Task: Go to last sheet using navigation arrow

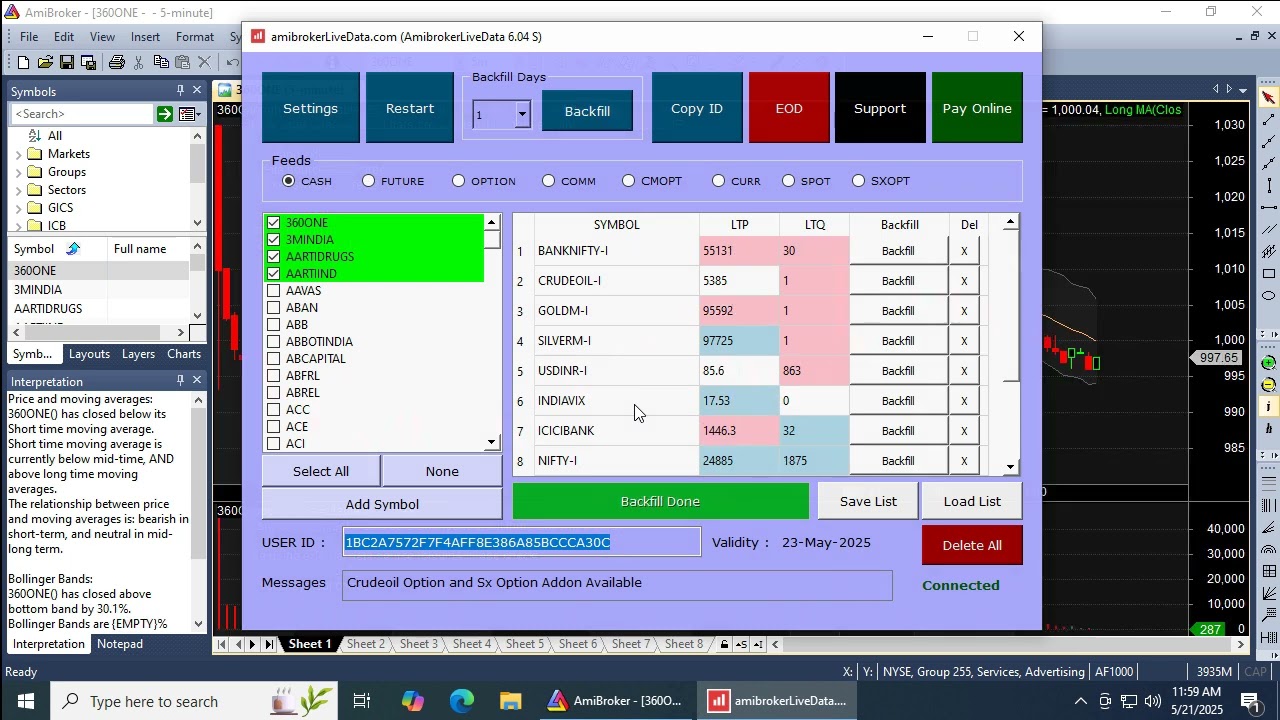Action: [x=268, y=644]
